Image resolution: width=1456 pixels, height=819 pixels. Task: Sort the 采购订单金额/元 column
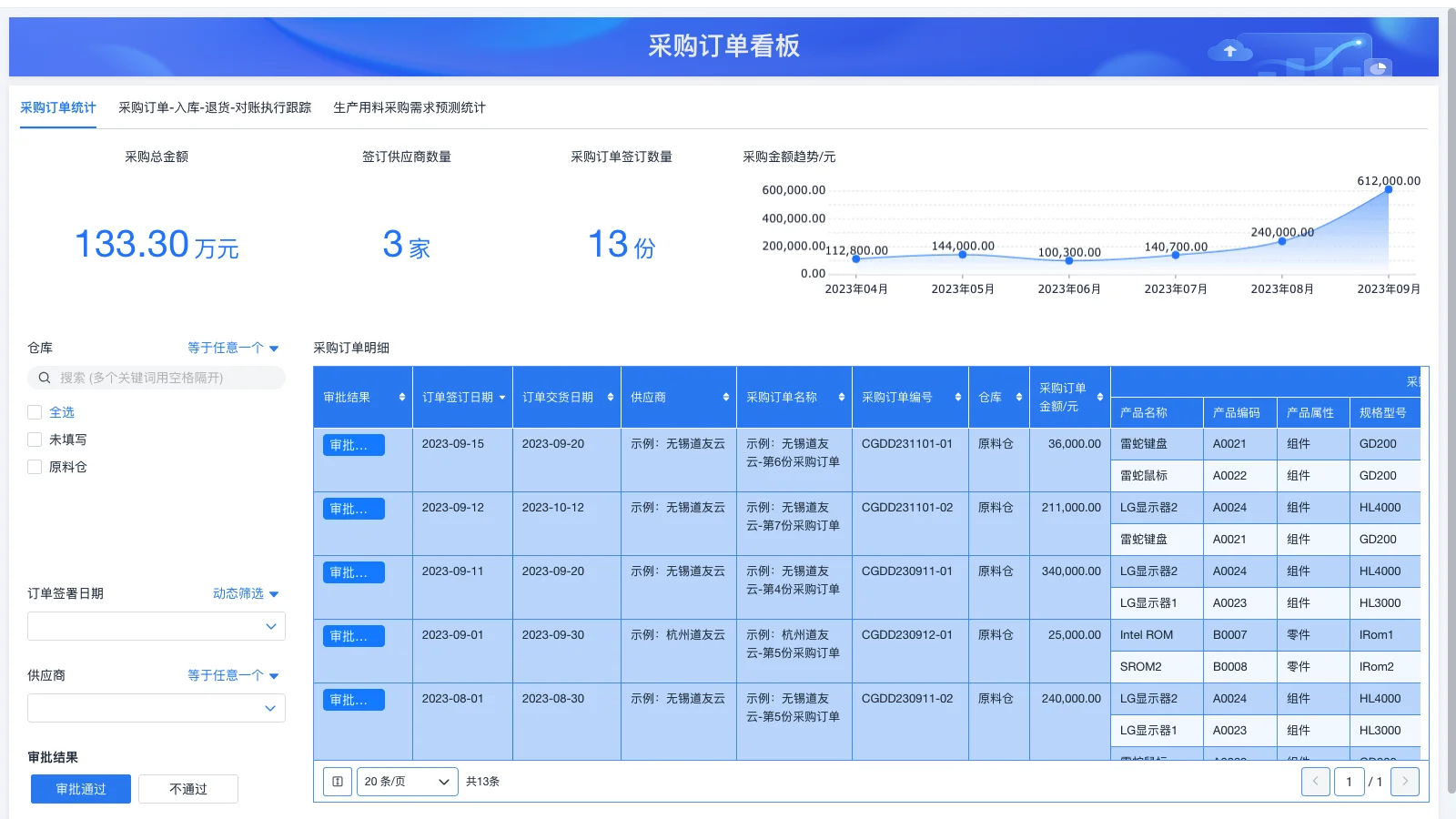[x=1098, y=398]
